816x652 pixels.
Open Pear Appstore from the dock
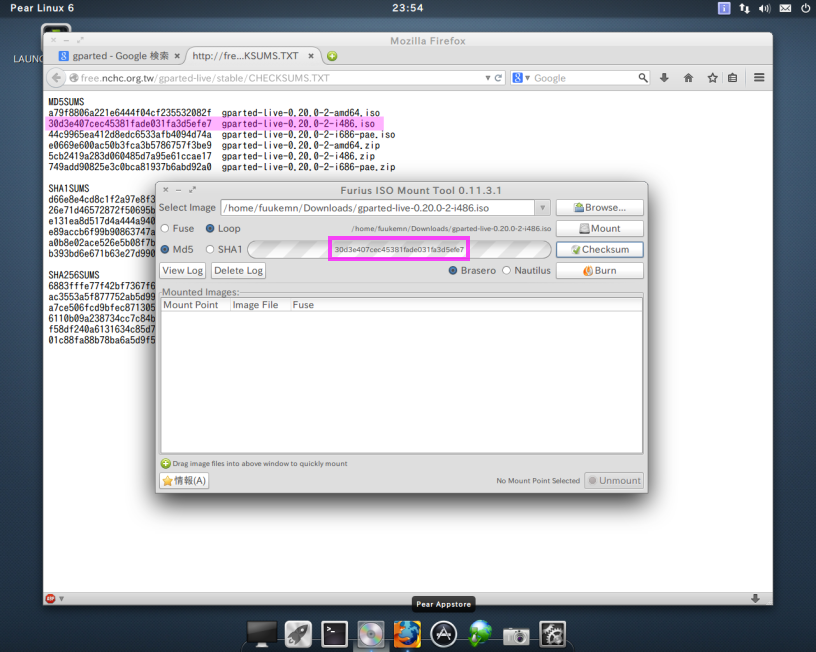[x=443, y=634]
